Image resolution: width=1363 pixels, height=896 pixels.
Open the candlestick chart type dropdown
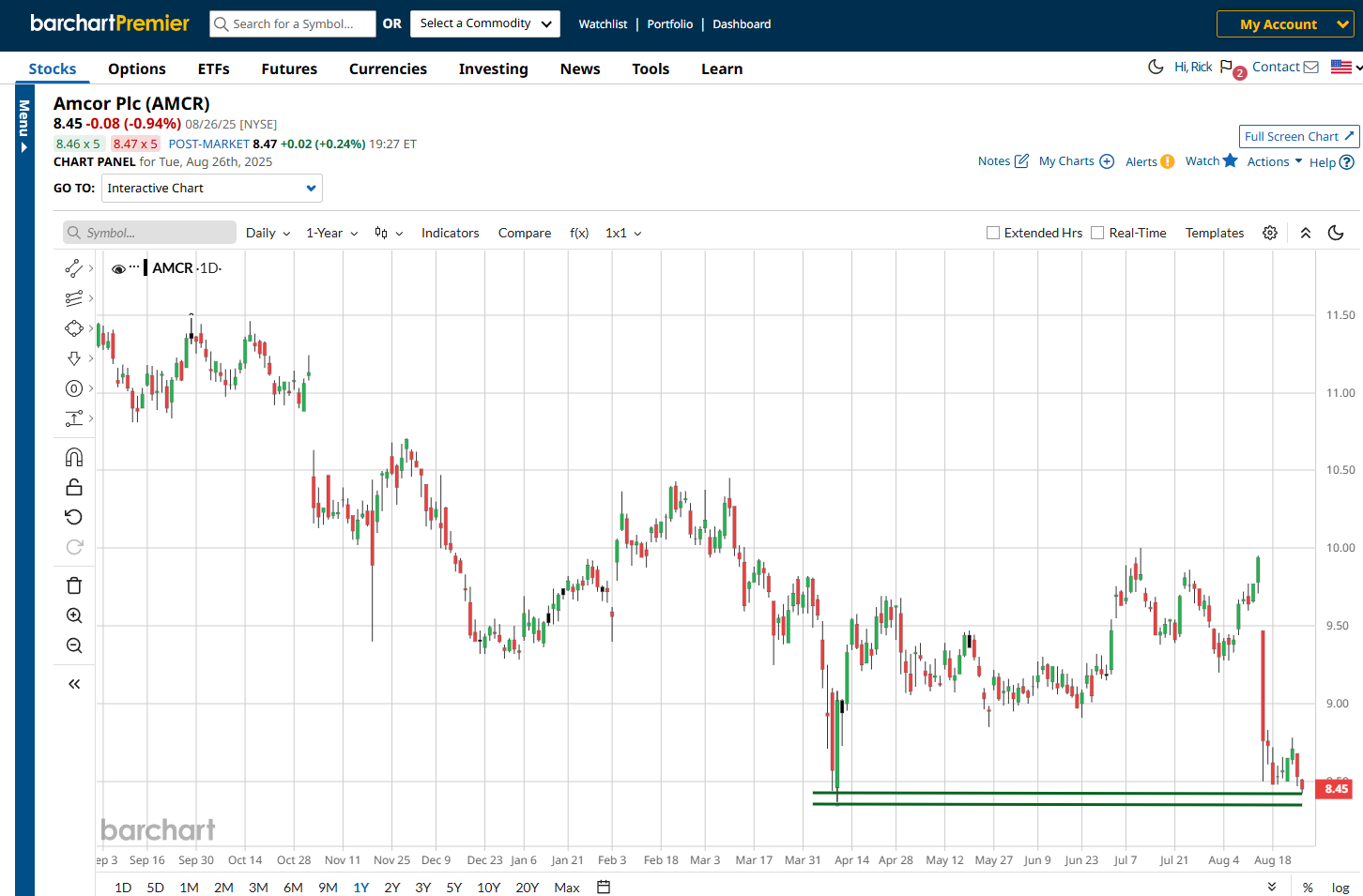pyautogui.click(x=389, y=233)
